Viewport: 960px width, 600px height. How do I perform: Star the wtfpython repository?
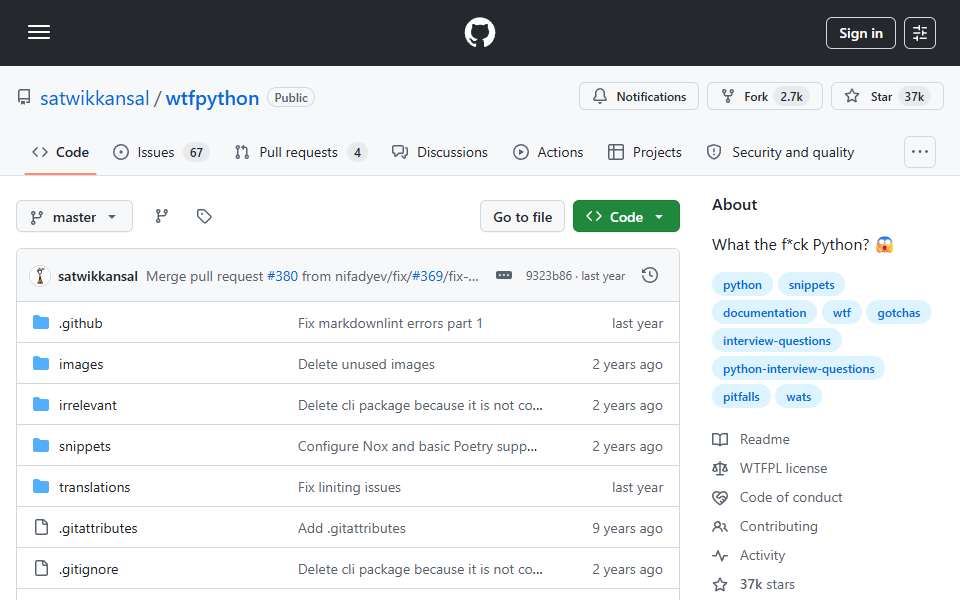[x=887, y=97]
